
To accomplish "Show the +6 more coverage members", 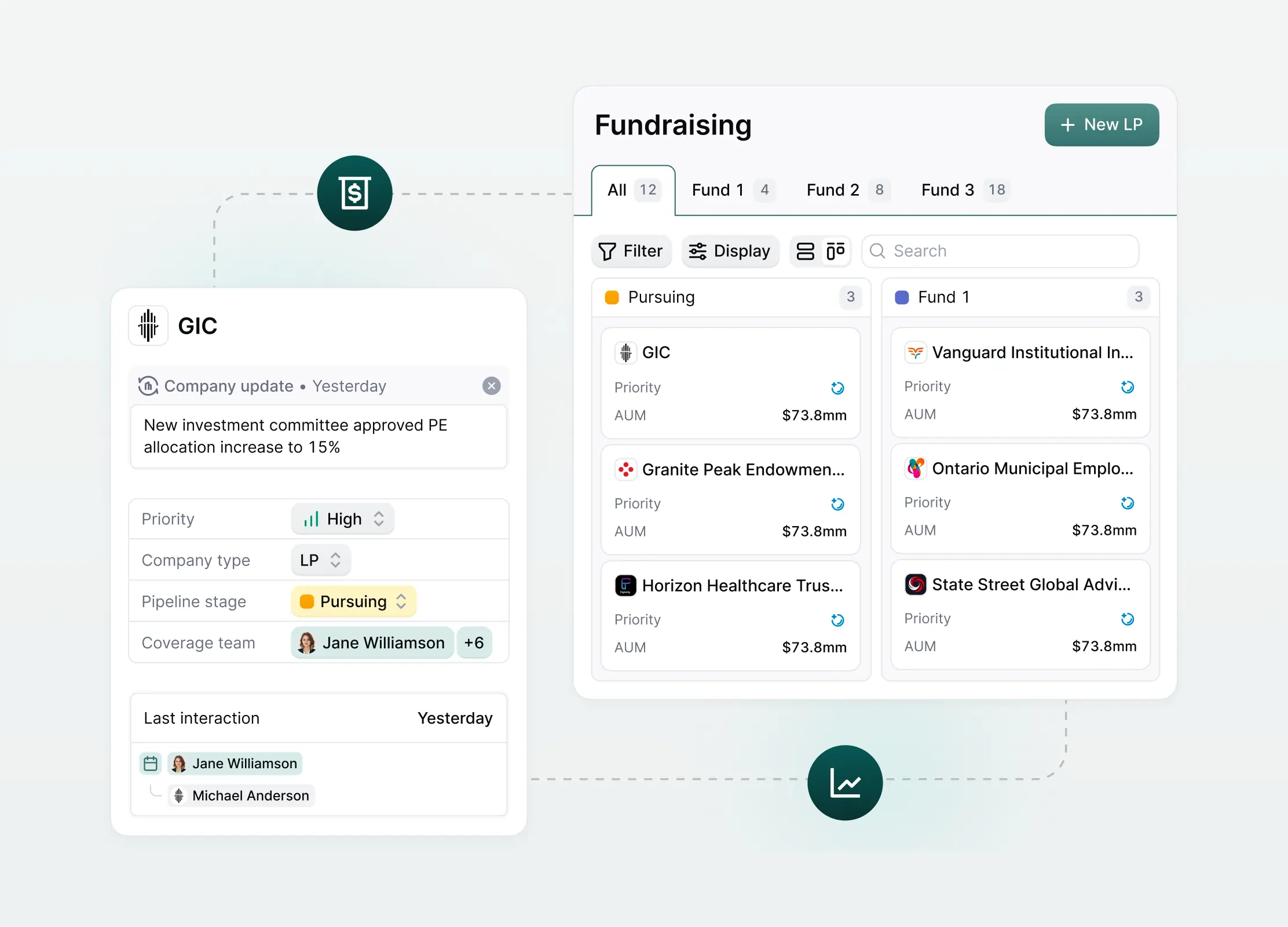I will click(x=474, y=643).
